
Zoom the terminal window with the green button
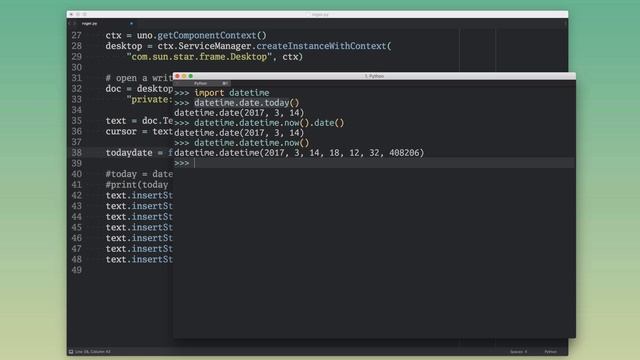point(191,76)
